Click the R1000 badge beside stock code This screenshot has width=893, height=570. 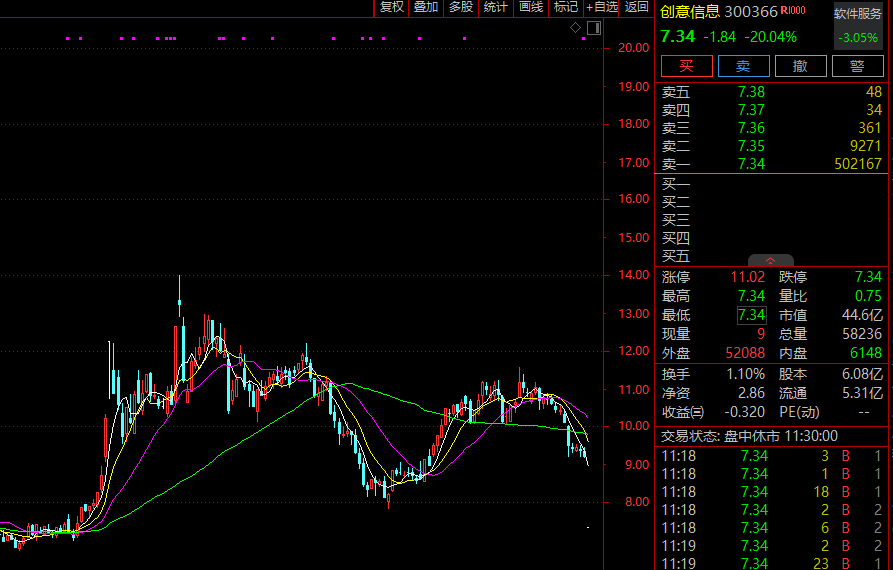point(793,10)
